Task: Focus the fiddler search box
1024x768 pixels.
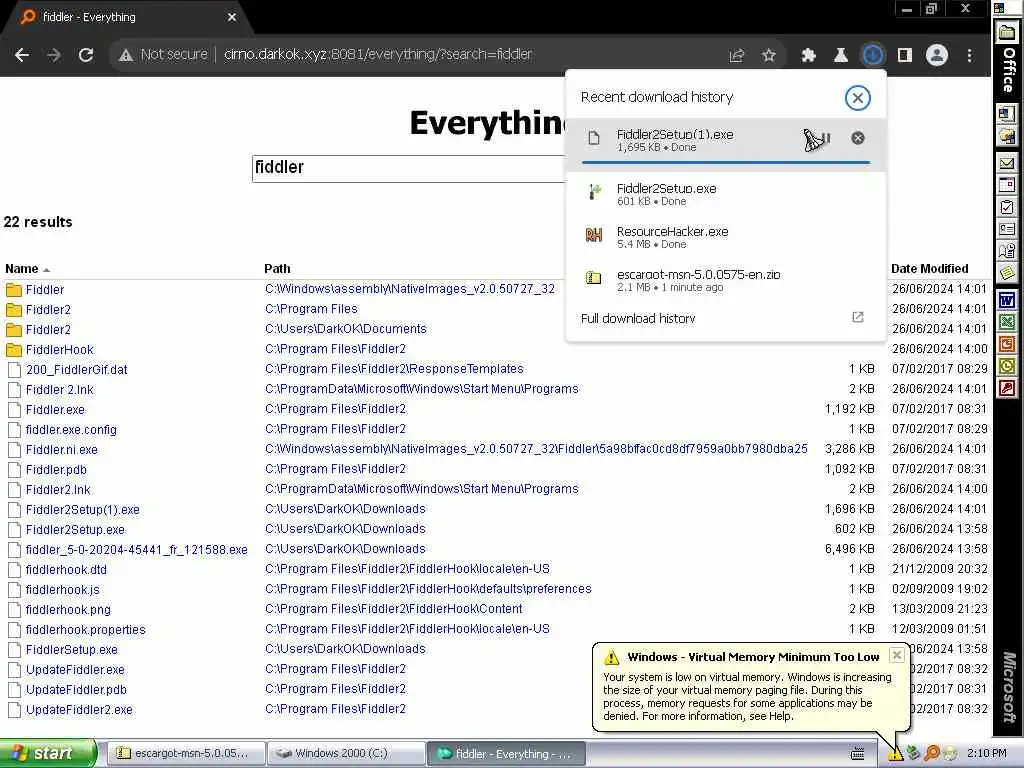Action: coord(409,168)
